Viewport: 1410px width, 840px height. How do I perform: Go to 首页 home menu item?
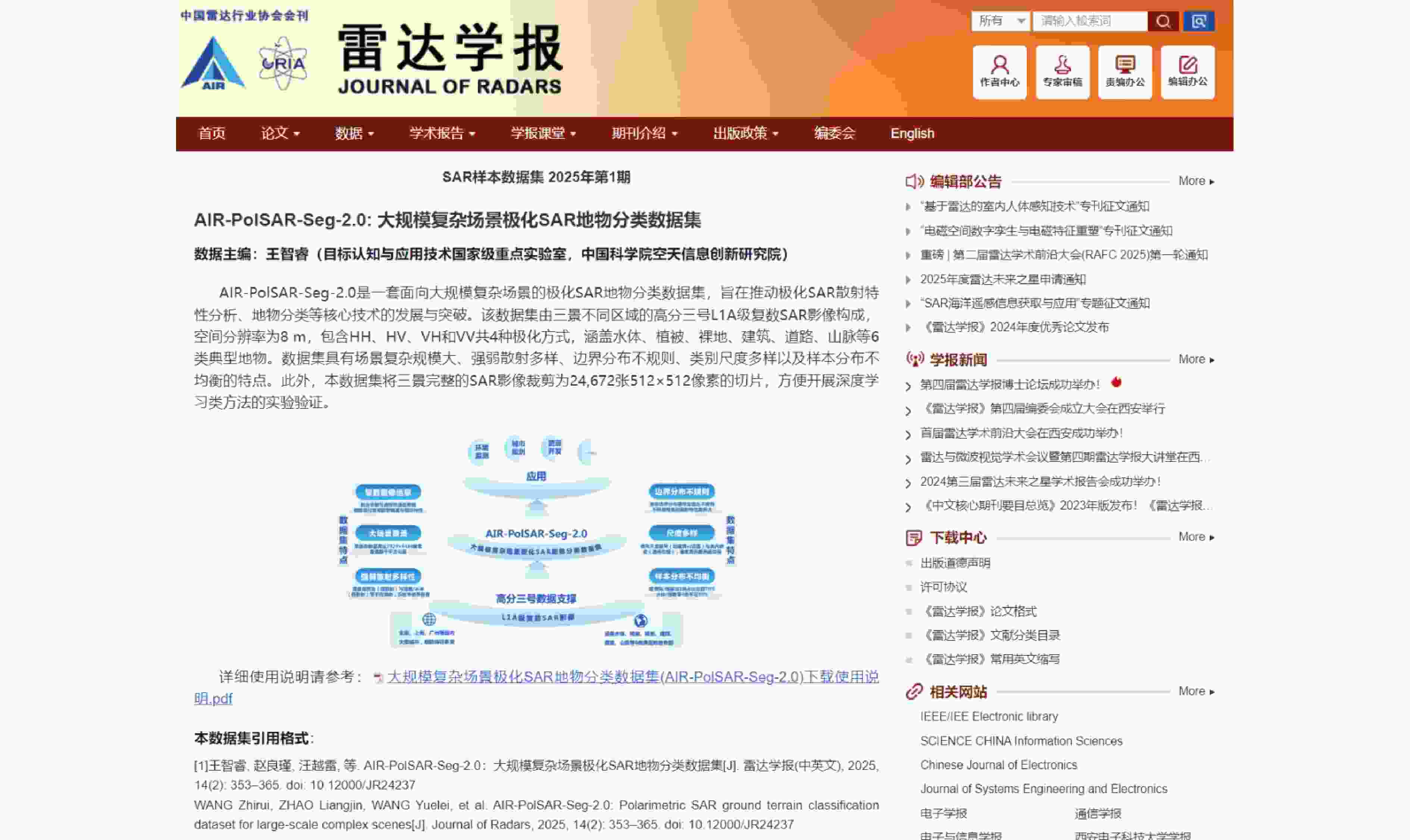coord(212,134)
